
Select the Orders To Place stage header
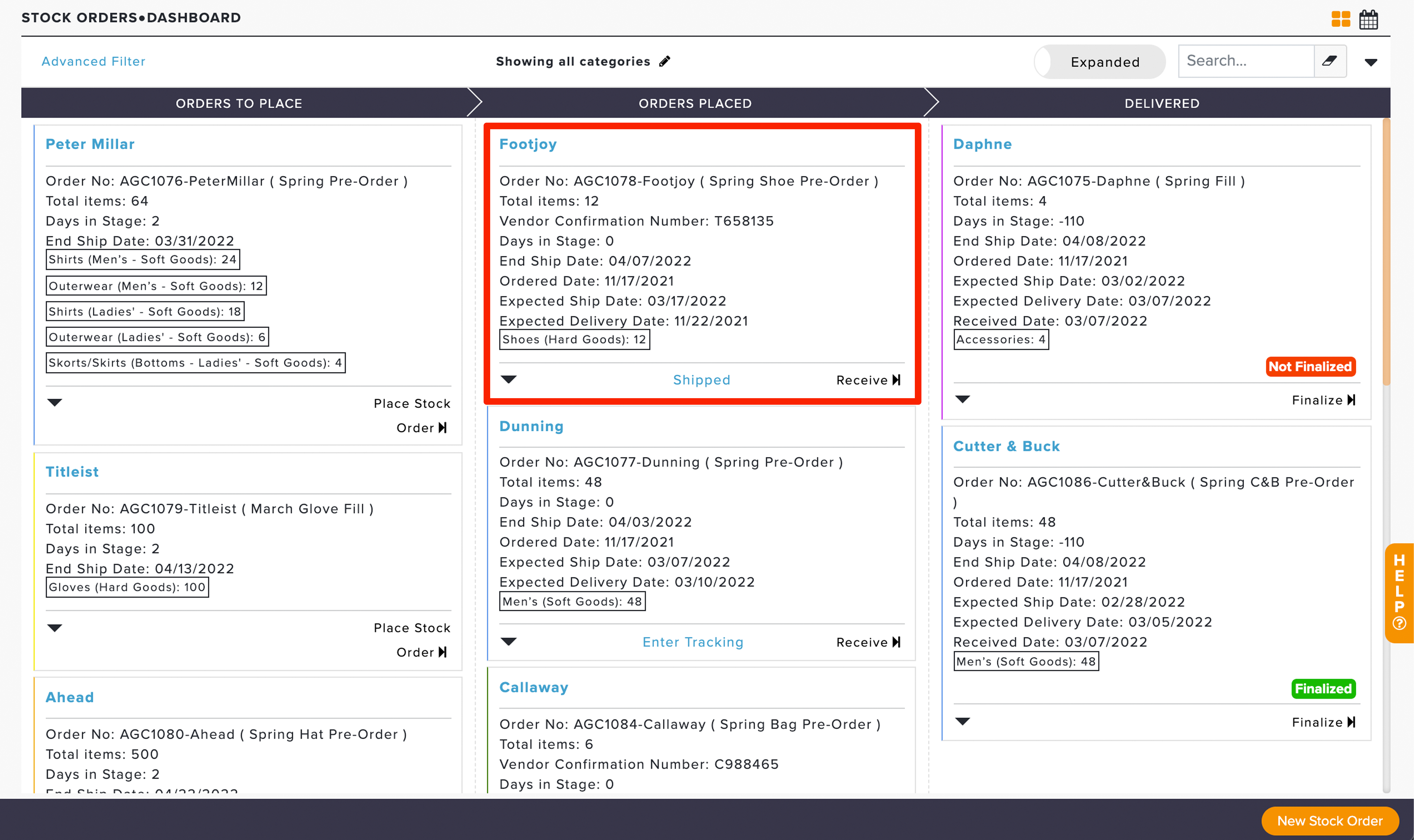[x=239, y=103]
